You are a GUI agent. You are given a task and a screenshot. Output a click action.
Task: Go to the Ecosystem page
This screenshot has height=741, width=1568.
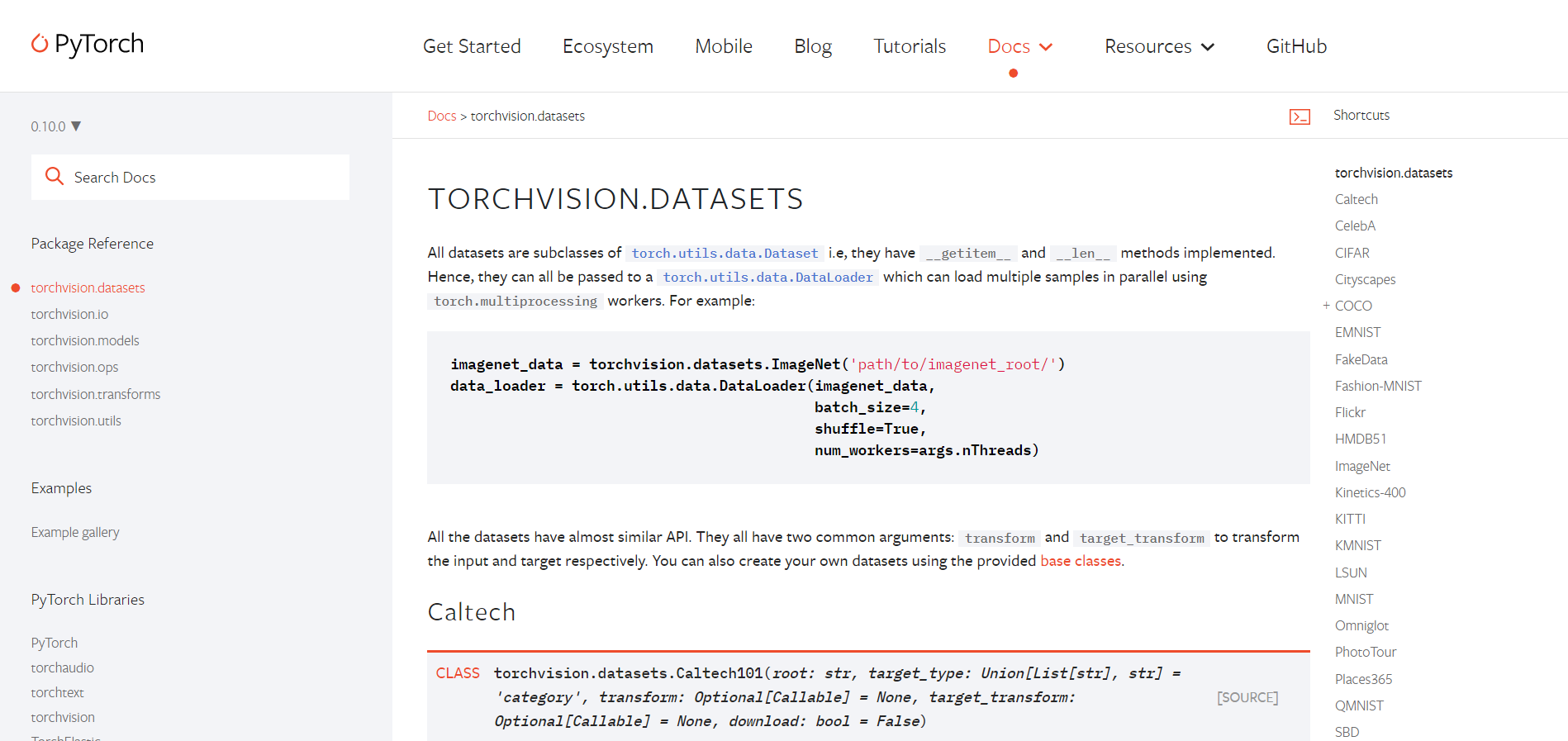coord(608,46)
